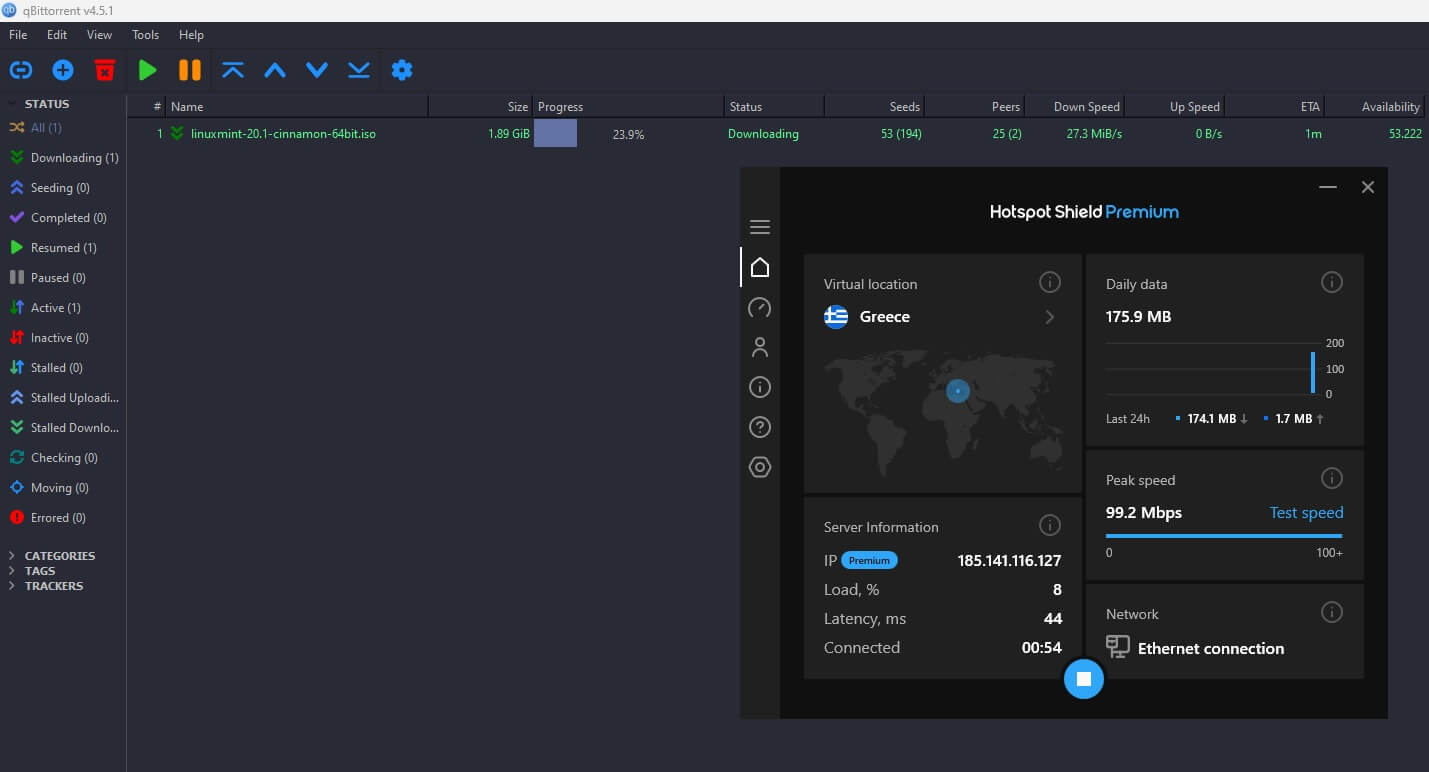Expand the TRACKERS section
The width and height of the screenshot is (1429, 772).
[x=12, y=586]
